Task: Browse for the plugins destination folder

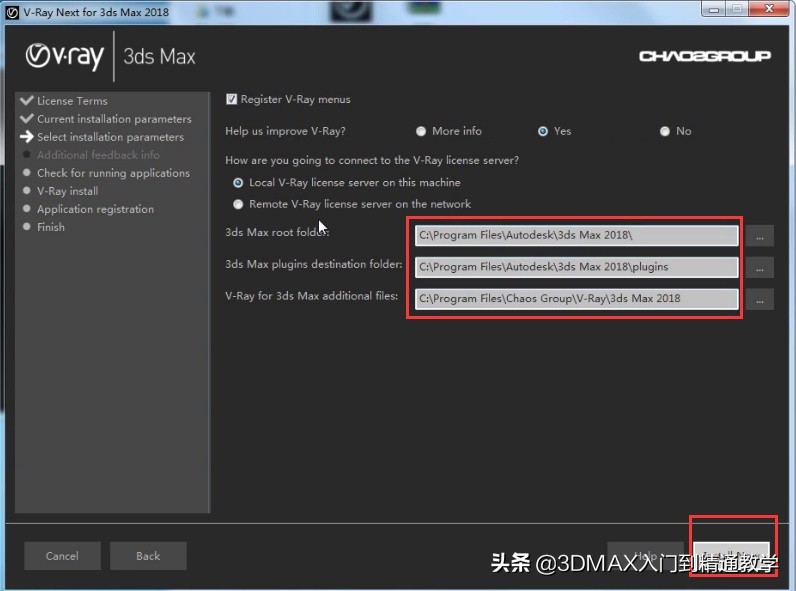Action: [x=759, y=268]
